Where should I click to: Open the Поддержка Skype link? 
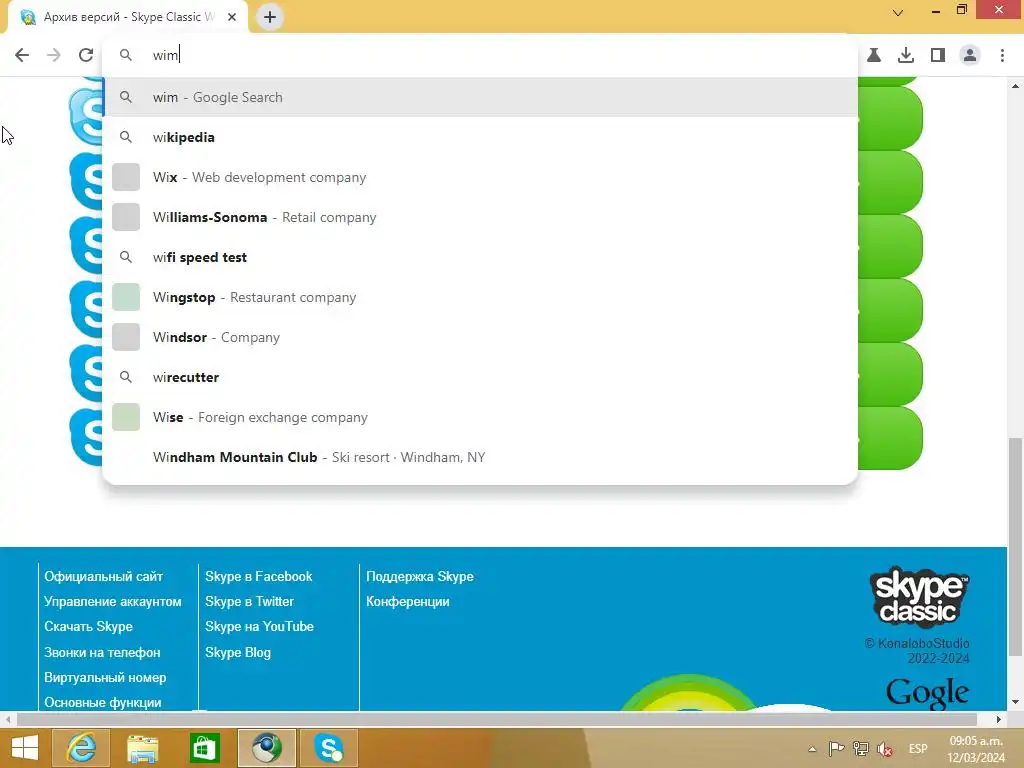[420, 577]
